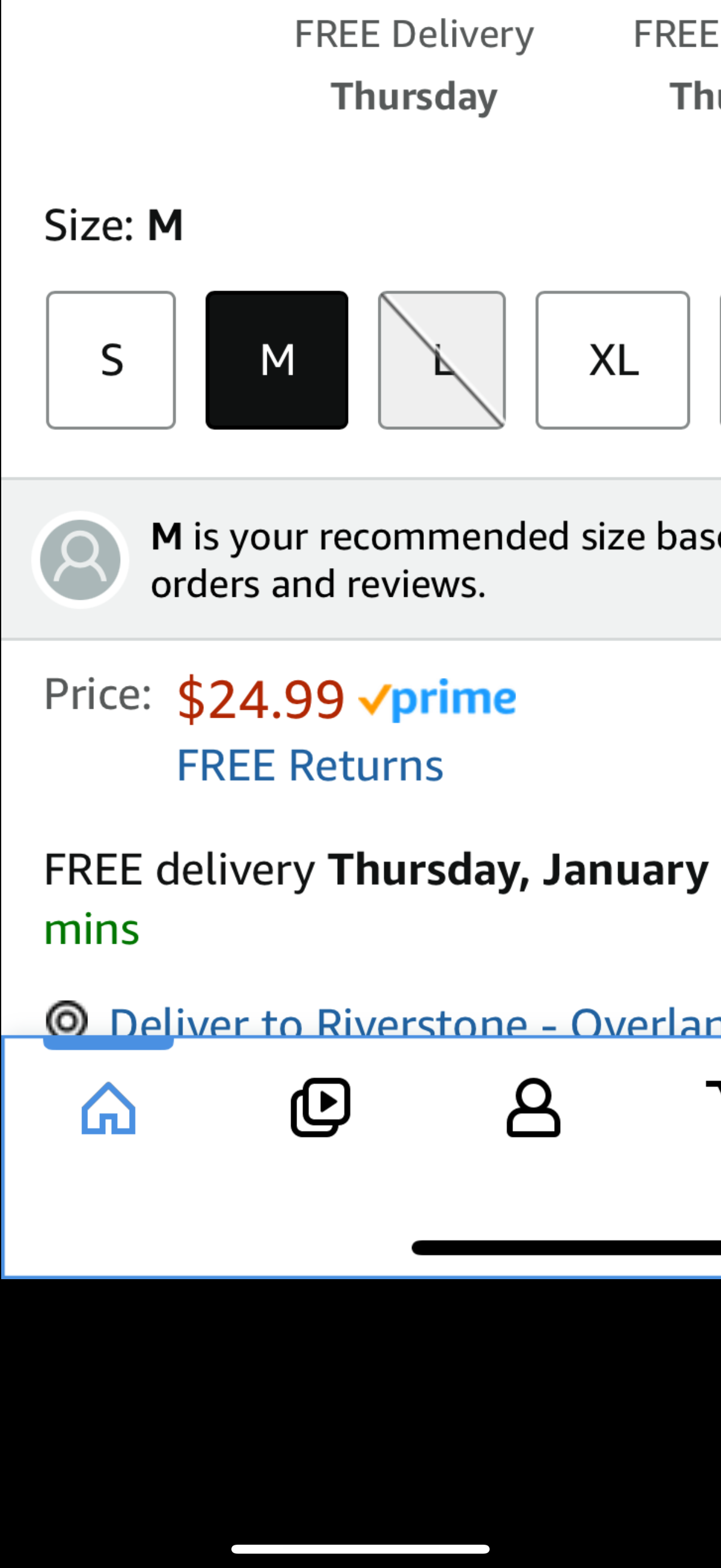Tap the $24.99 price
The image size is (721, 1568).
261,698
